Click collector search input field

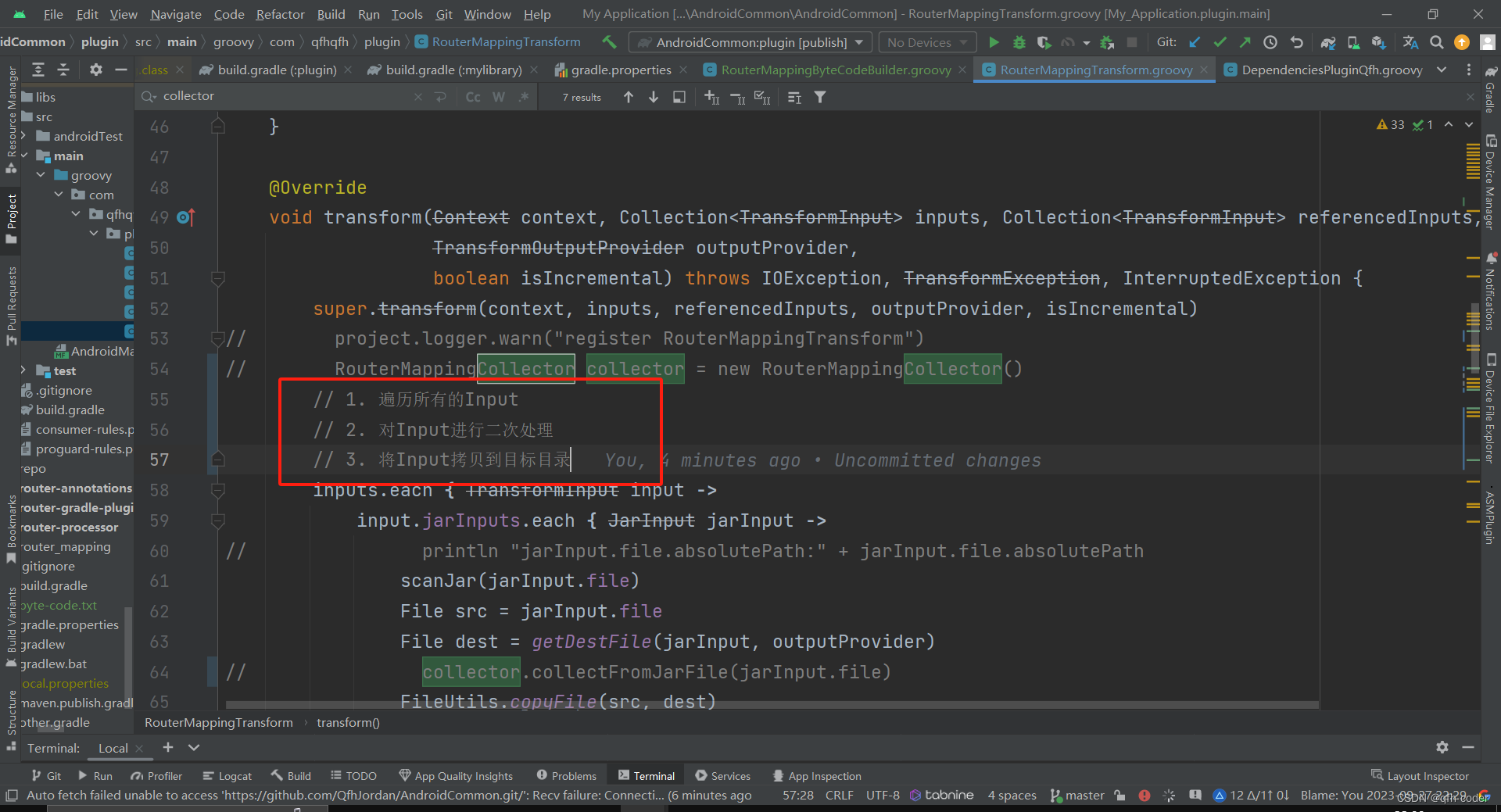click(x=285, y=96)
